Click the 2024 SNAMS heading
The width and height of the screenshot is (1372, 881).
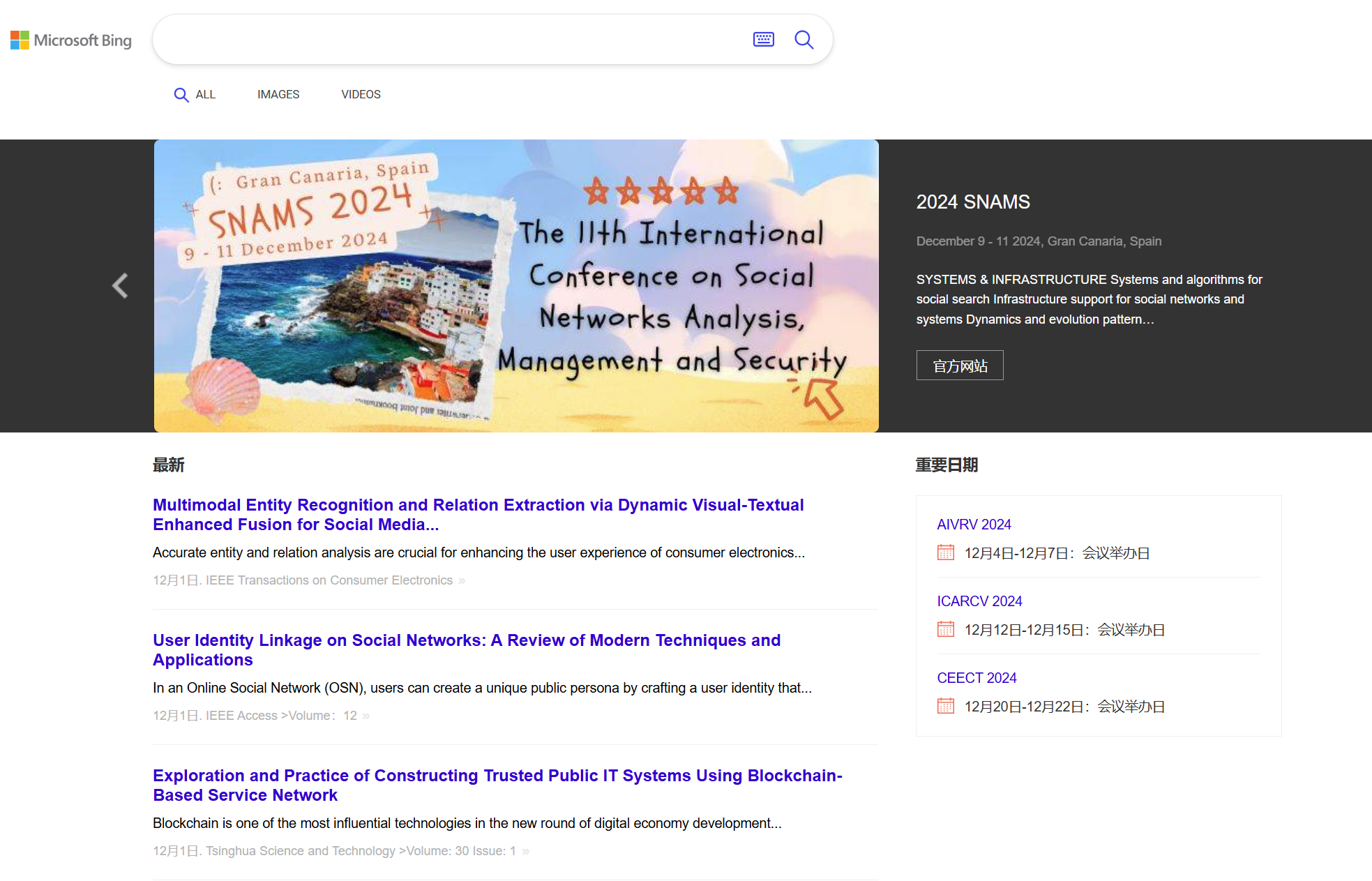click(973, 202)
